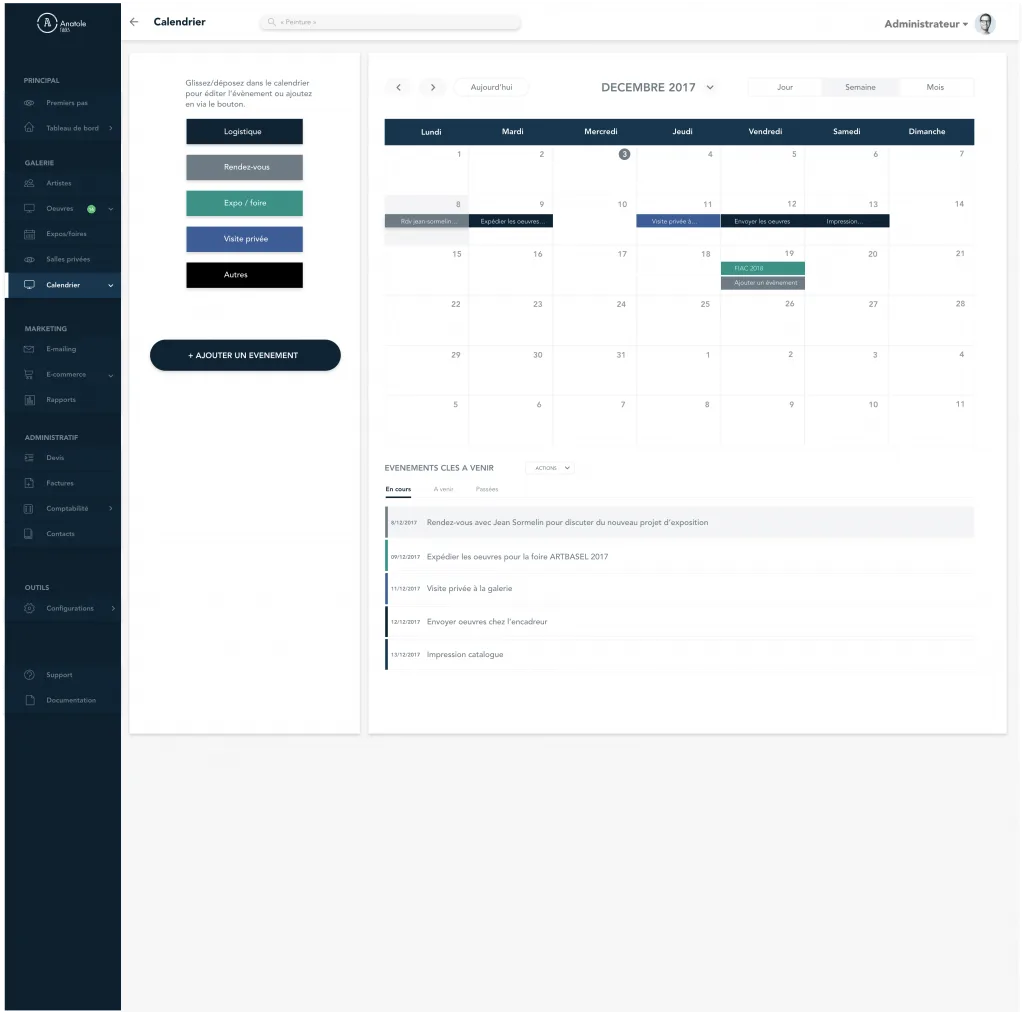Open the Contacts sidebar link
The height and width of the screenshot is (1012, 1024).
[x=60, y=534]
